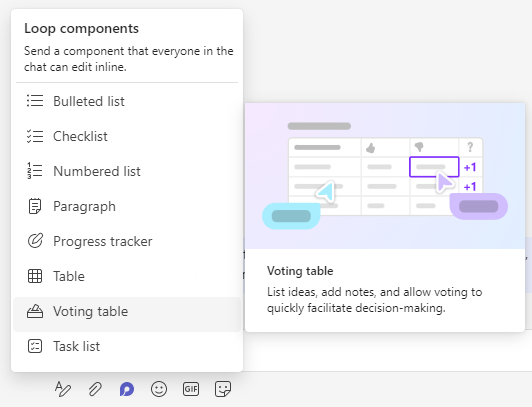Screen dimensions: 532x407
Task: Click the paperclip Attach files icon
Action: click(x=95, y=389)
